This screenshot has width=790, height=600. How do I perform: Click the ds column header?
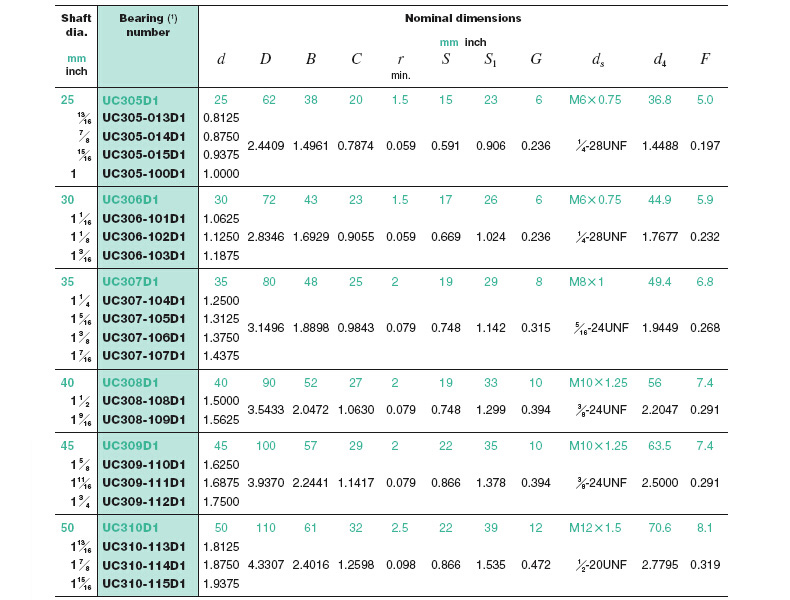pos(597,59)
